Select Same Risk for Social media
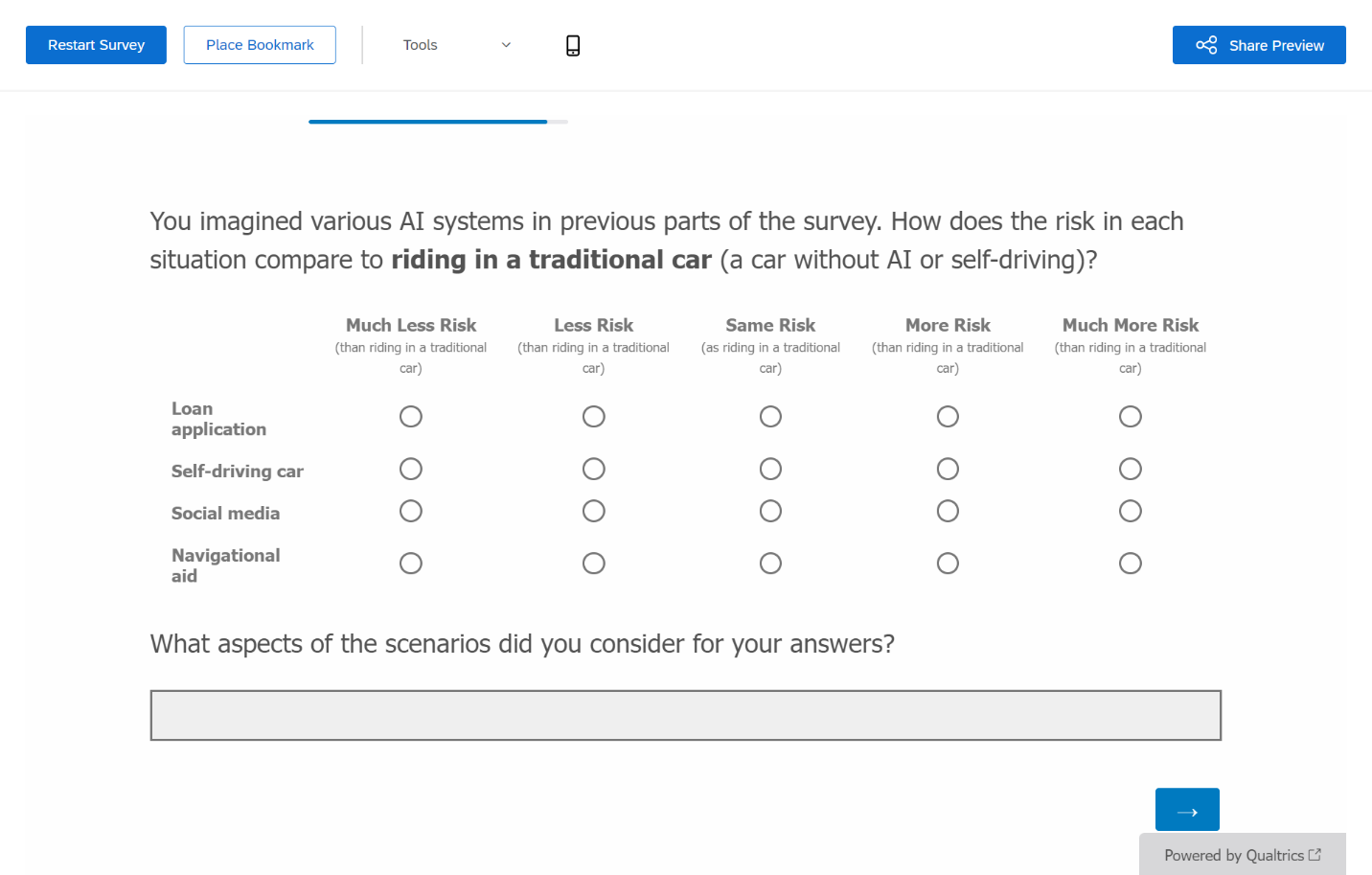The height and width of the screenshot is (875, 1372). (x=770, y=511)
